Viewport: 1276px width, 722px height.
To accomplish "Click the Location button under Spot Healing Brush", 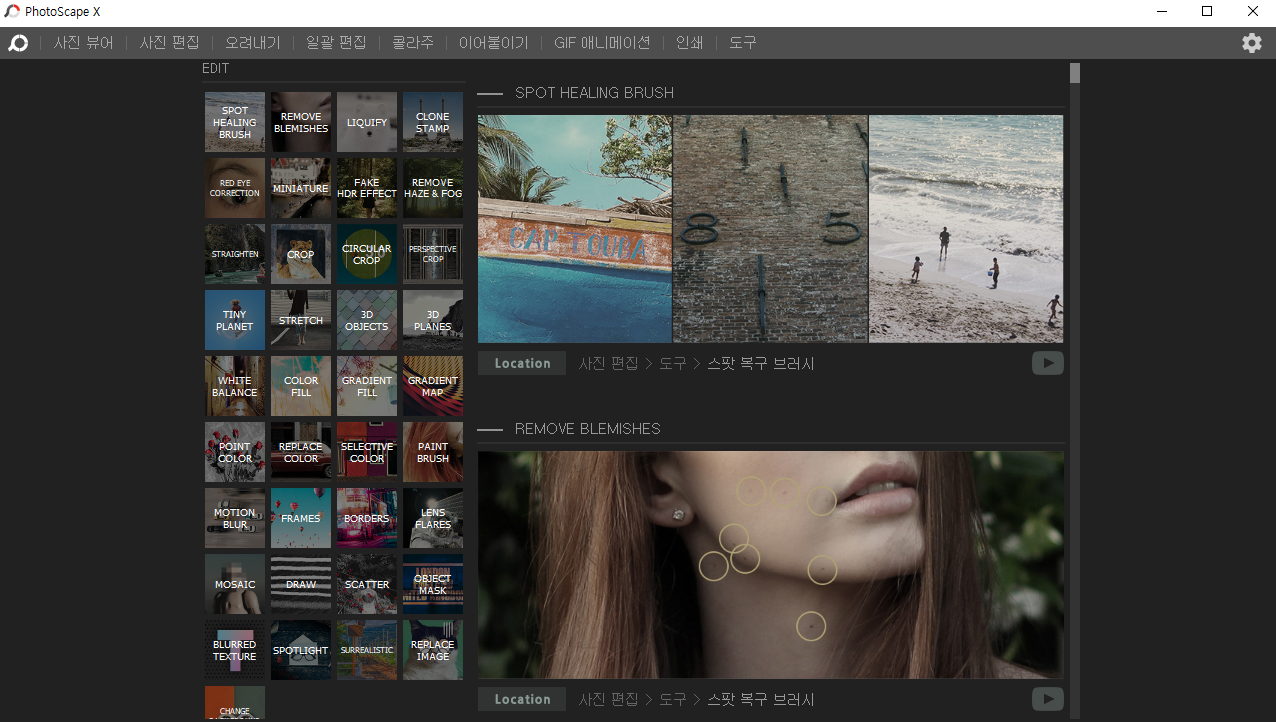I will (x=521, y=362).
